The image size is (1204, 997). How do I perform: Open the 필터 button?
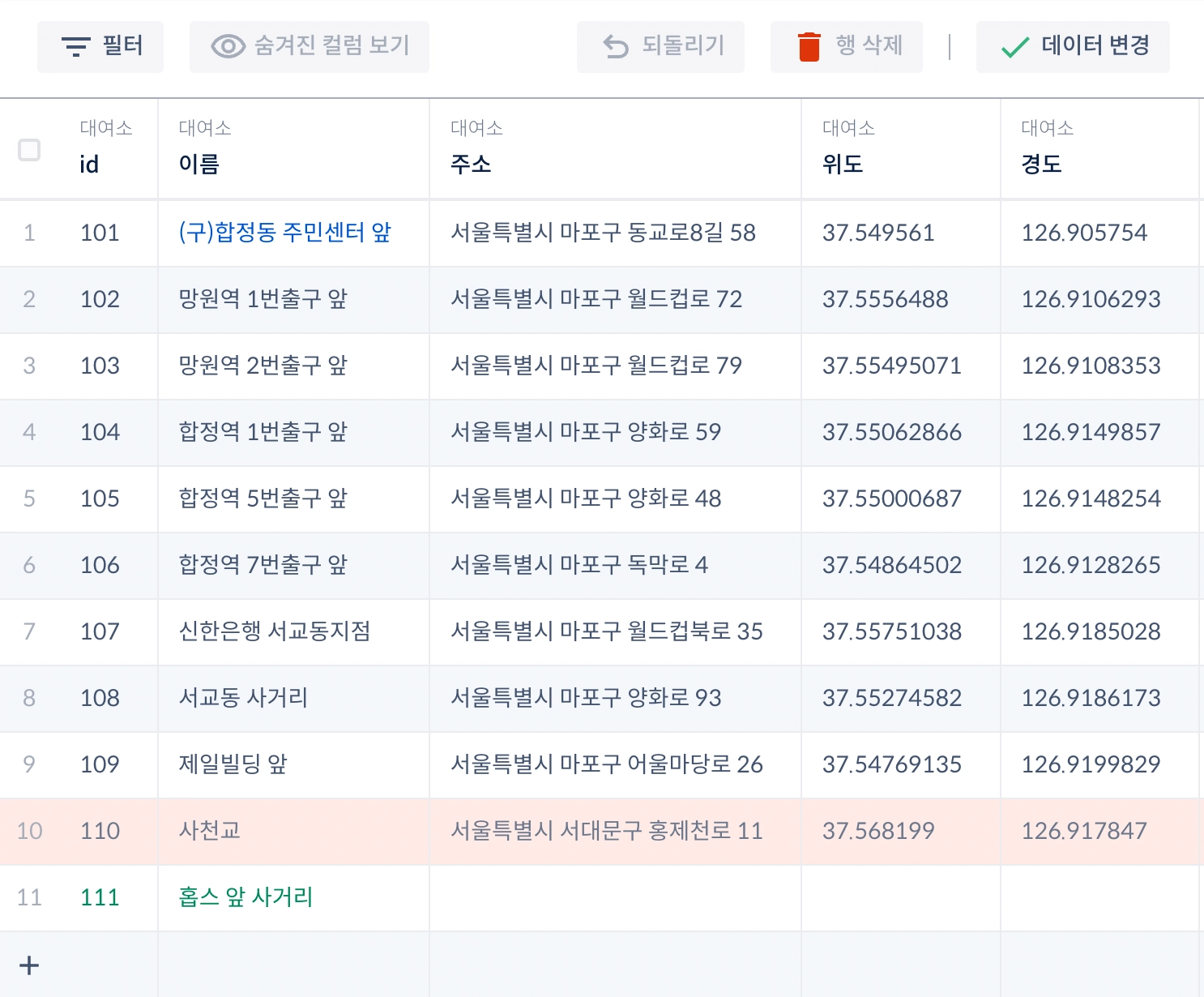pyautogui.click(x=100, y=47)
